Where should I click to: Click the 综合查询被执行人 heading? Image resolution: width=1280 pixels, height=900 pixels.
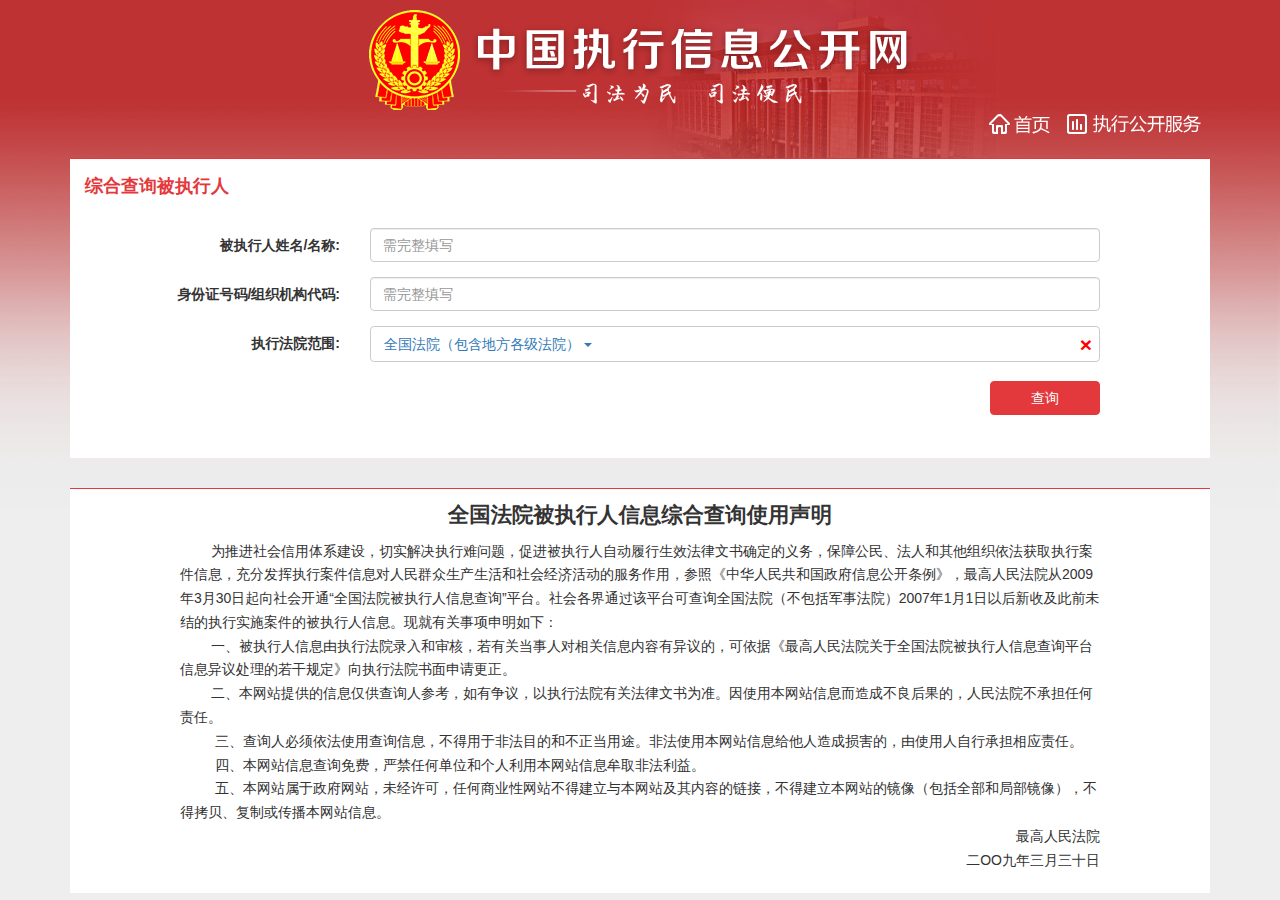pyautogui.click(x=157, y=186)
